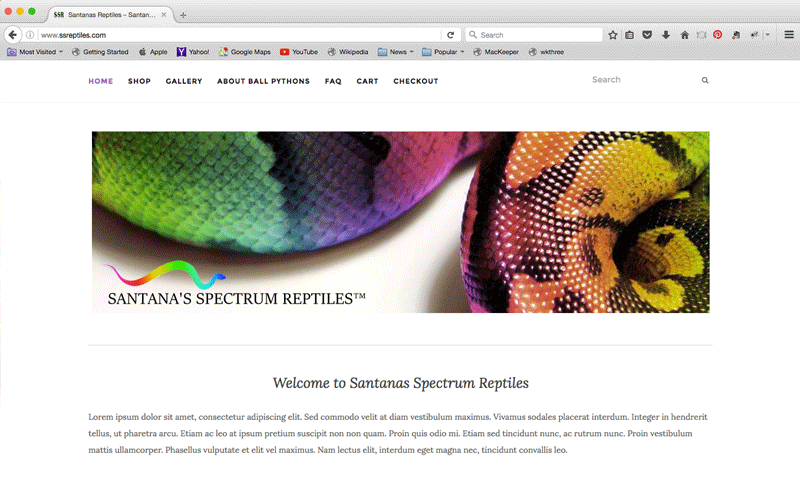
Task: Expand the Popular bookmarks folder
Action: point(443,52)
